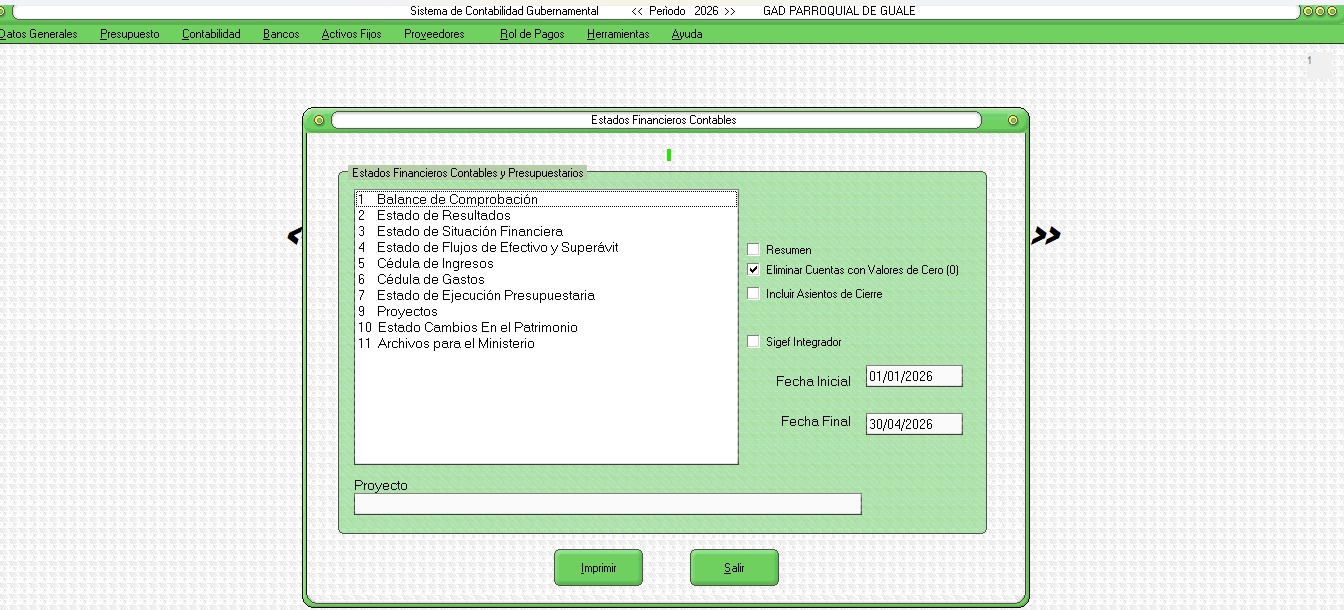Uncheck Eliminar Cuentas con Valores de Cero
This screenshot has height=610, width=1344.
tap(754, 270)
